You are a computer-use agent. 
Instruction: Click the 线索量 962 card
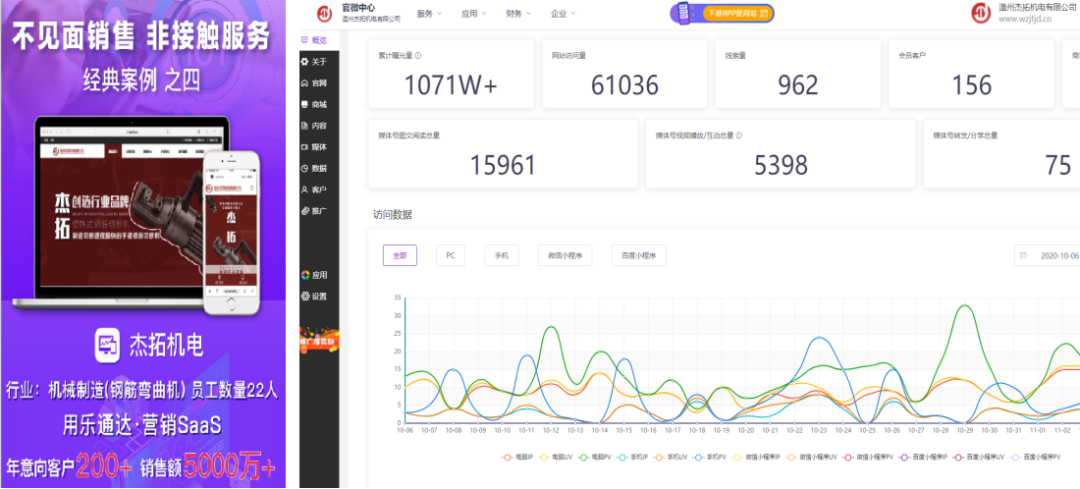(x=798, y=74)
